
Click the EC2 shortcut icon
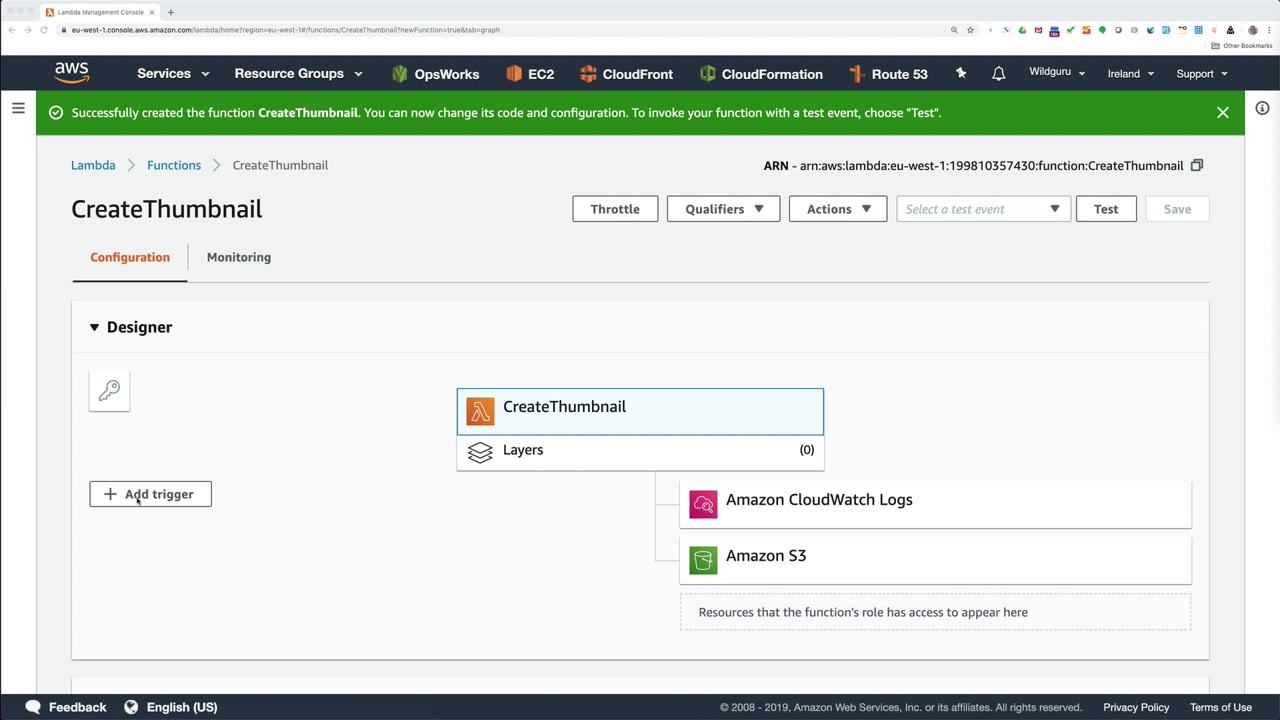coord(514,73)
